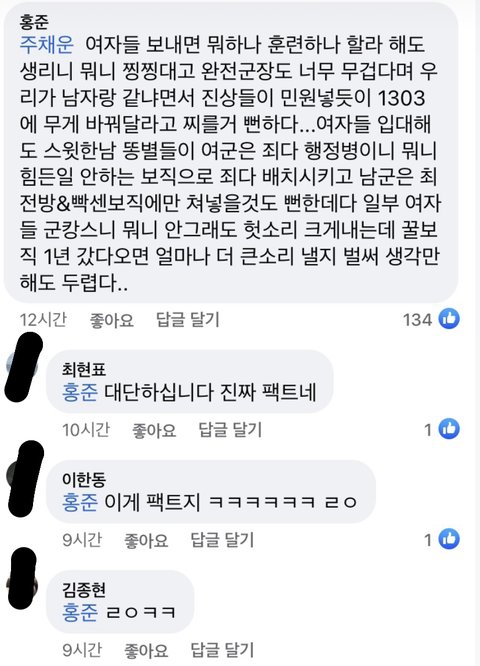Screen dimensions: 480x666
Task: Click 답글 달기 under 이한동's reply
Action: tap(222, 540)
